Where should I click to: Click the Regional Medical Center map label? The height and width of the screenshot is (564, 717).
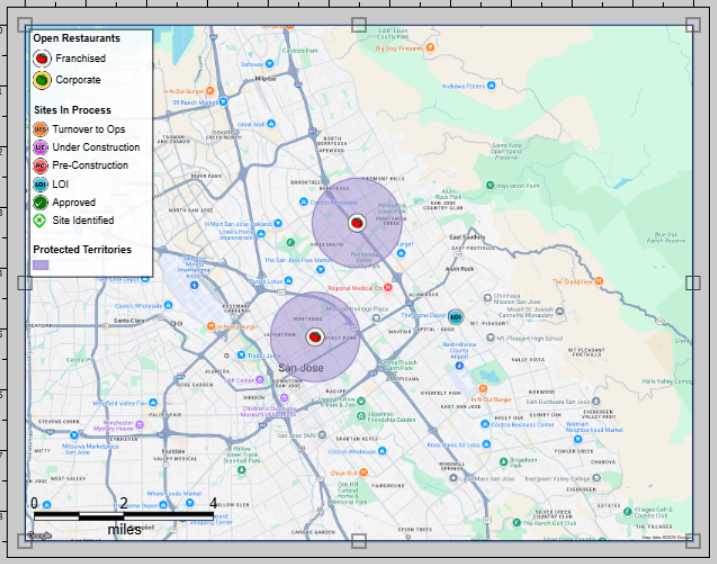(x=356, y=288)
